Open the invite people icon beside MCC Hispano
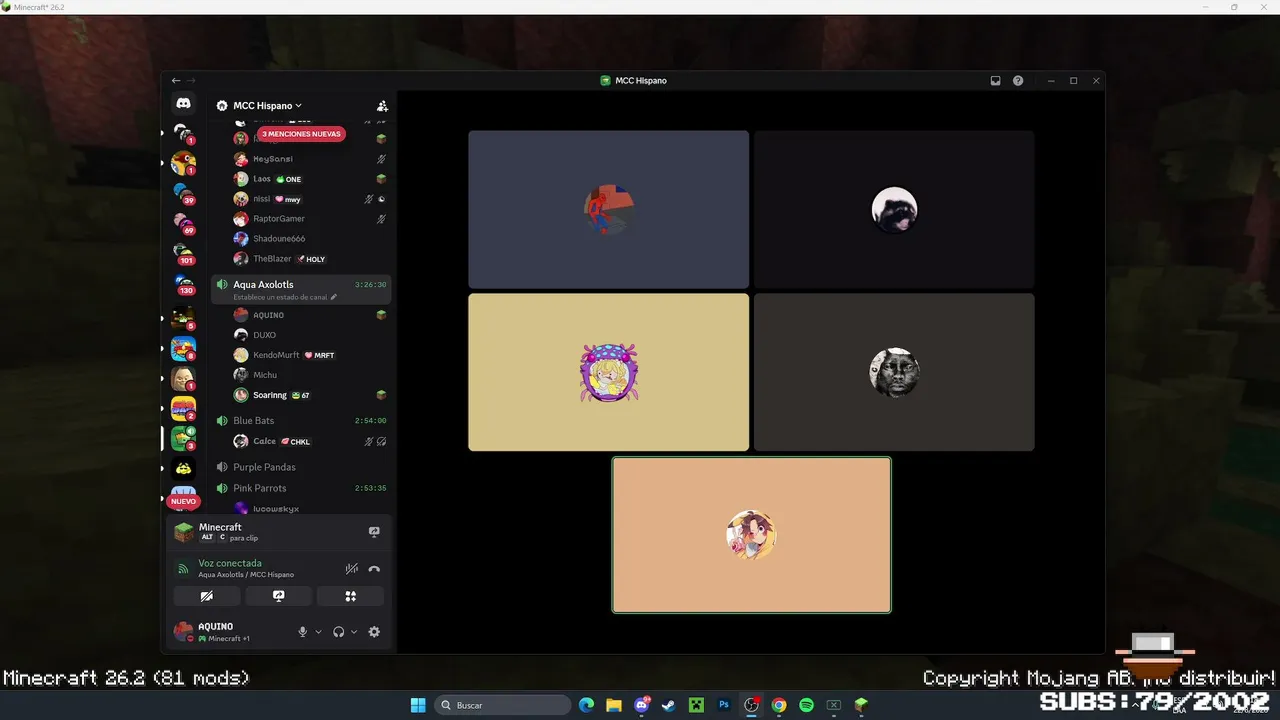 (x=382, y=106)
